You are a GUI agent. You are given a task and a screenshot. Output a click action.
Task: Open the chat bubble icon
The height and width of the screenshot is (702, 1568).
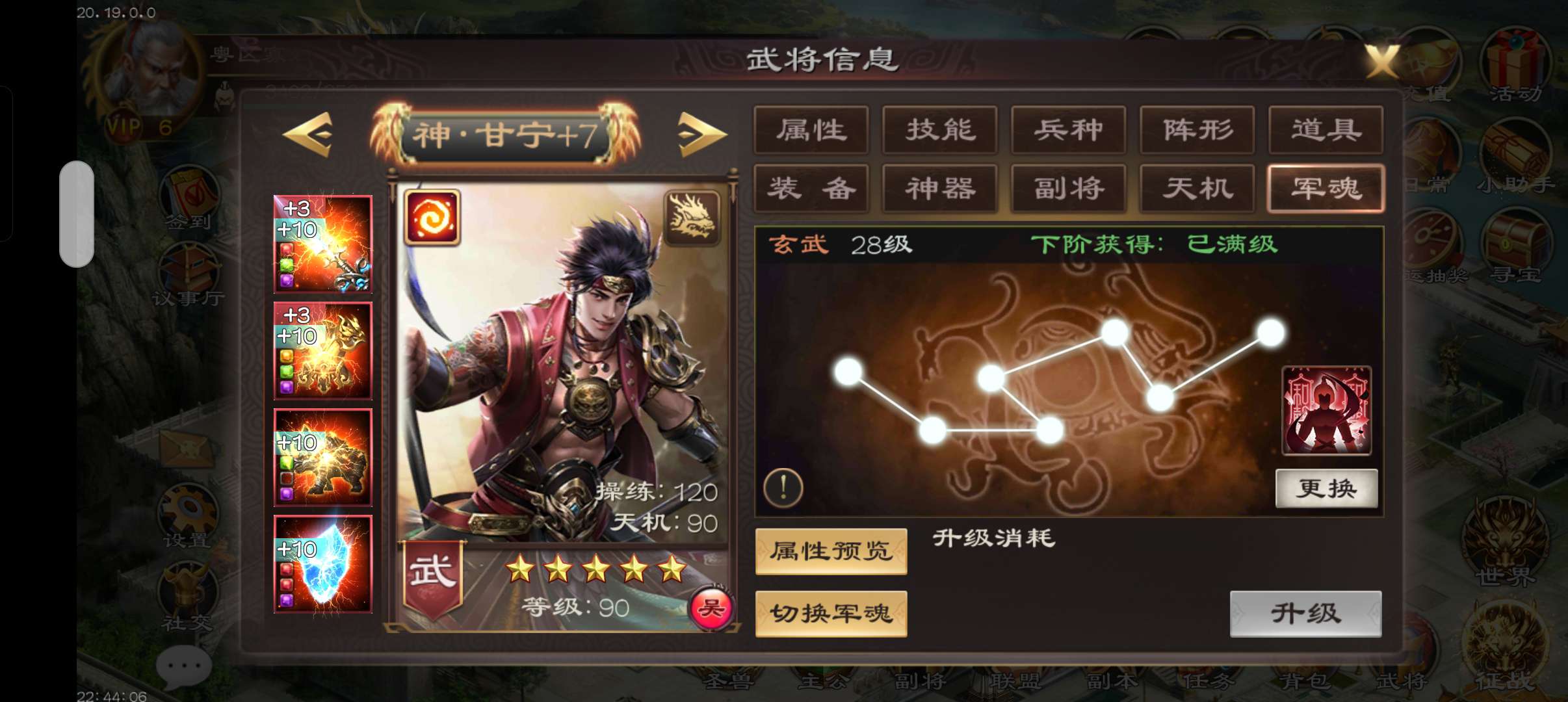[184, 666]
